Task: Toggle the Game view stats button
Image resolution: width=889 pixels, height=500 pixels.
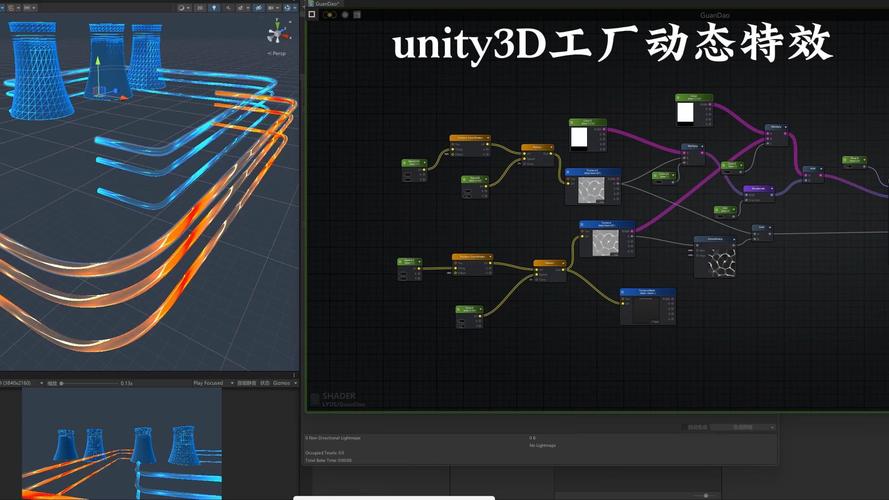Action: point(265,383)
